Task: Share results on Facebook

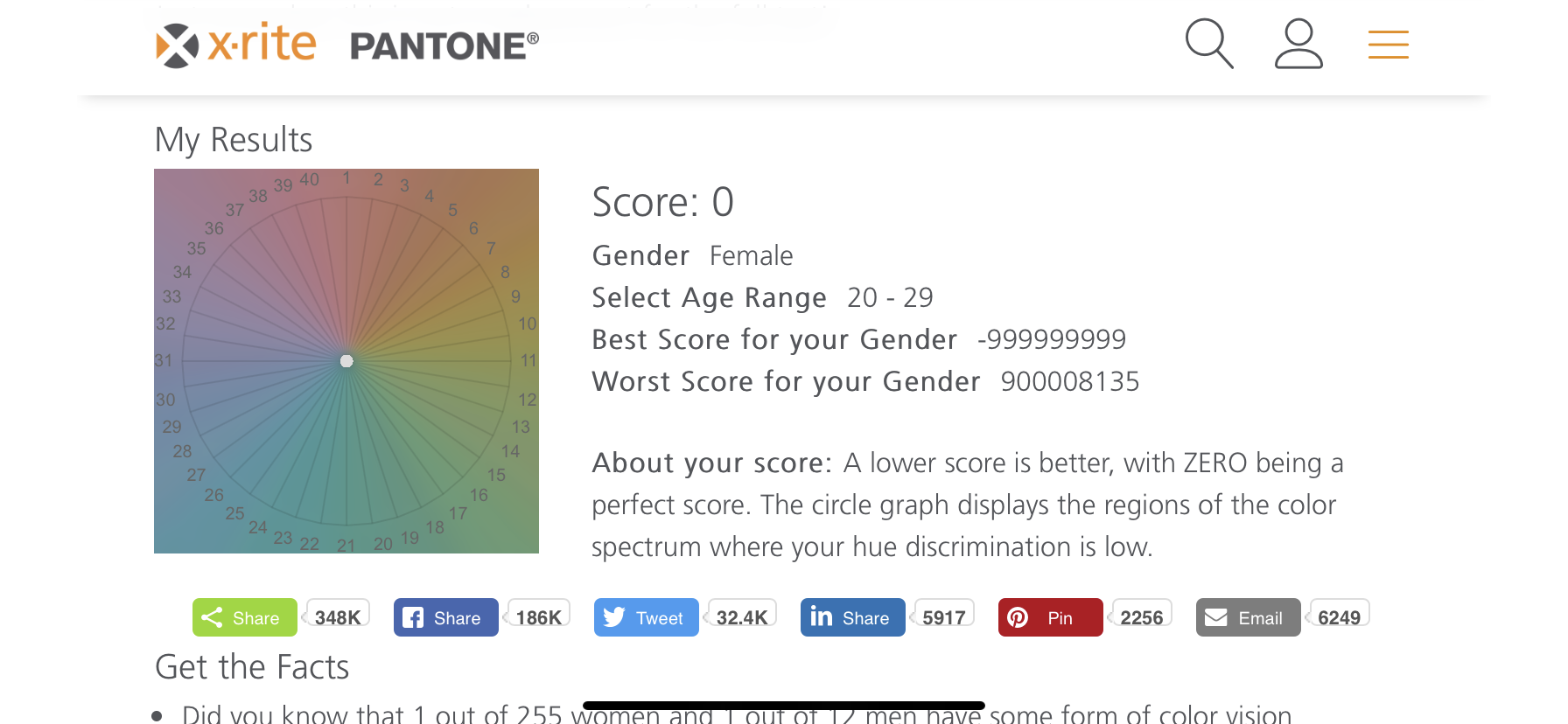Action: coord(446,617)
